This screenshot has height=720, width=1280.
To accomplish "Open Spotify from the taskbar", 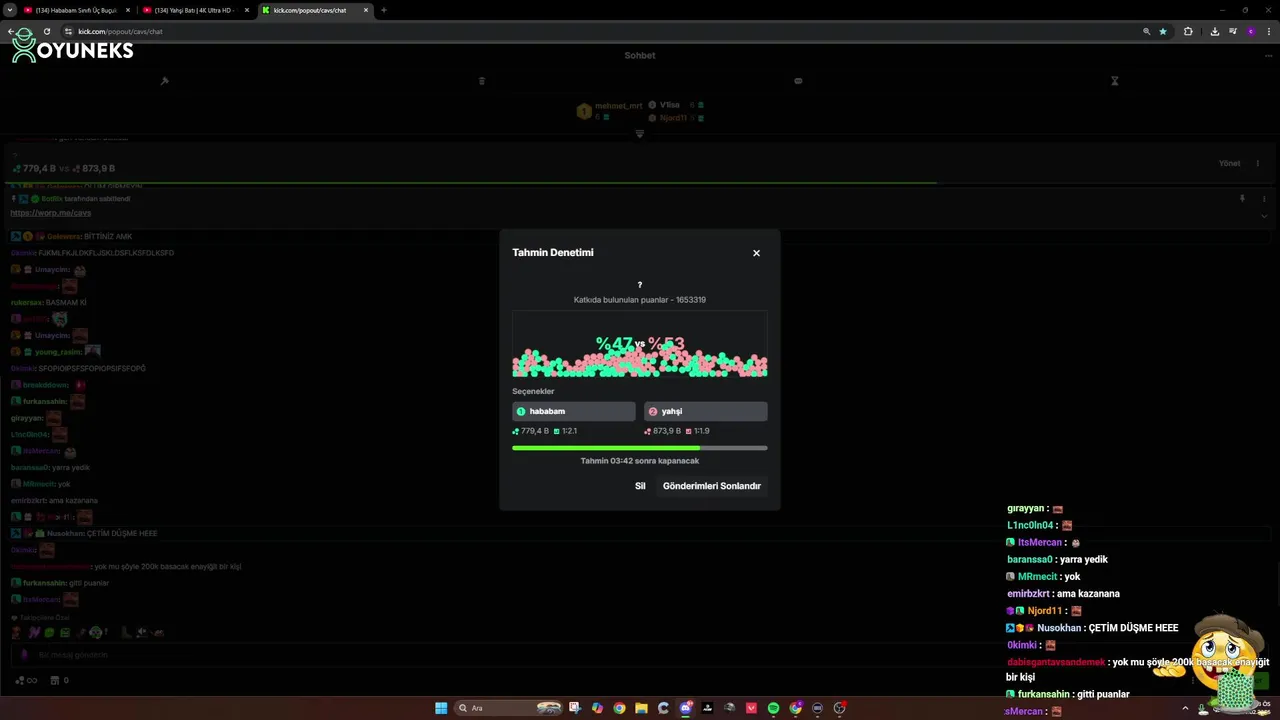I will pyautogui.click(x=773, y=708).
